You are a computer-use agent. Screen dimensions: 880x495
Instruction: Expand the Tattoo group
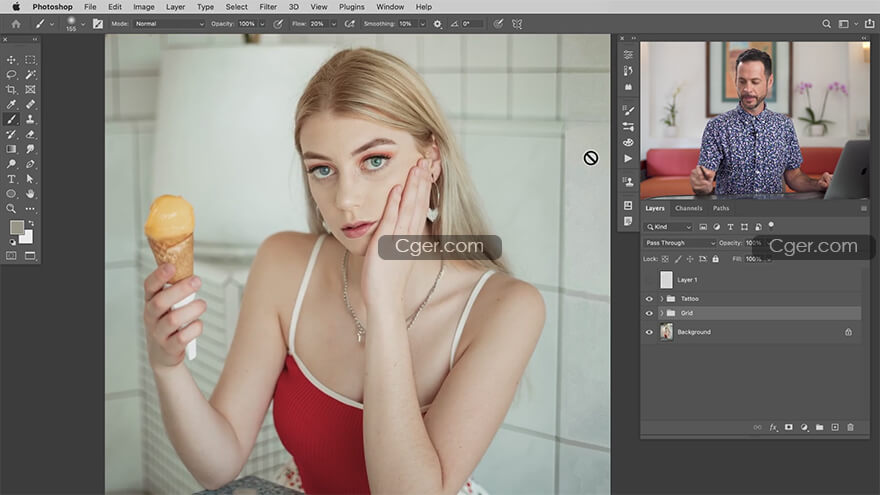662,299
